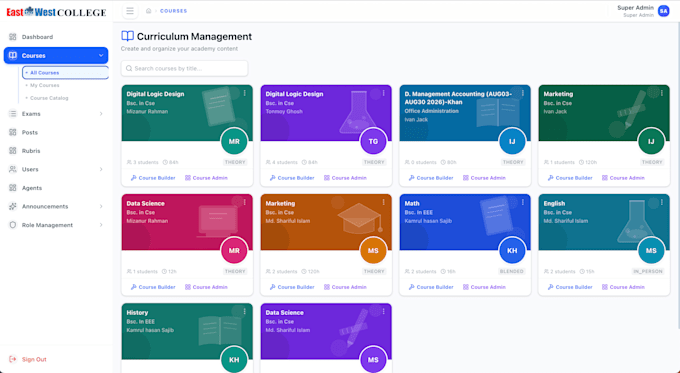Focus the search courses by title field
This screenshot has width=680, height=373.
[x=184, y=69]
